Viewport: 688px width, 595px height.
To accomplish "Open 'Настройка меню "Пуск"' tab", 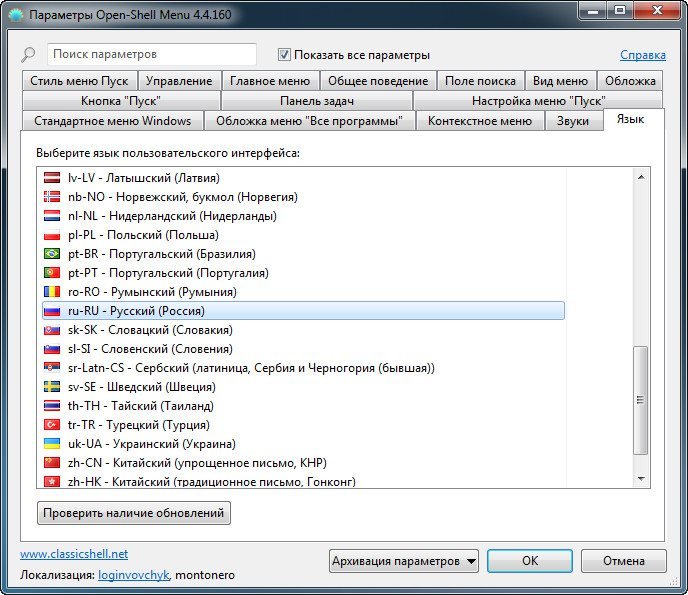I will point(538,101).
